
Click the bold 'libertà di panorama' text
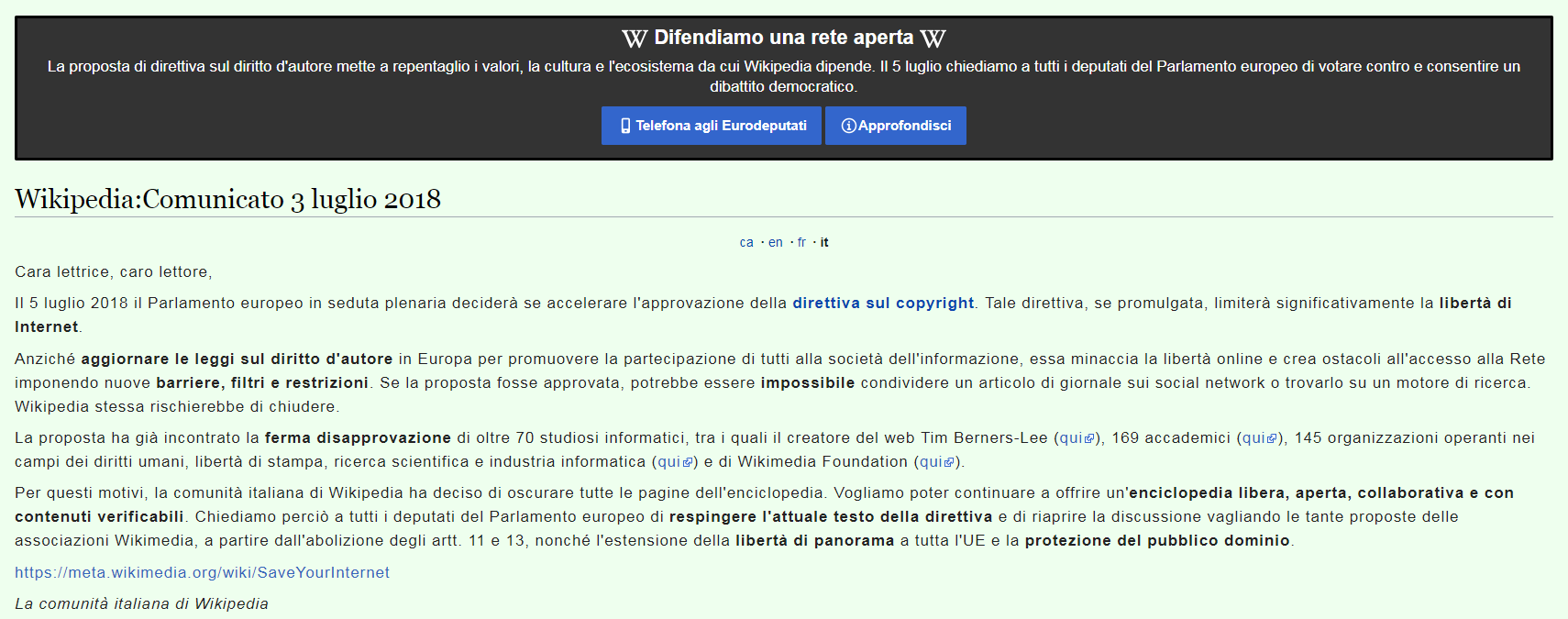(x=814, y=541)
